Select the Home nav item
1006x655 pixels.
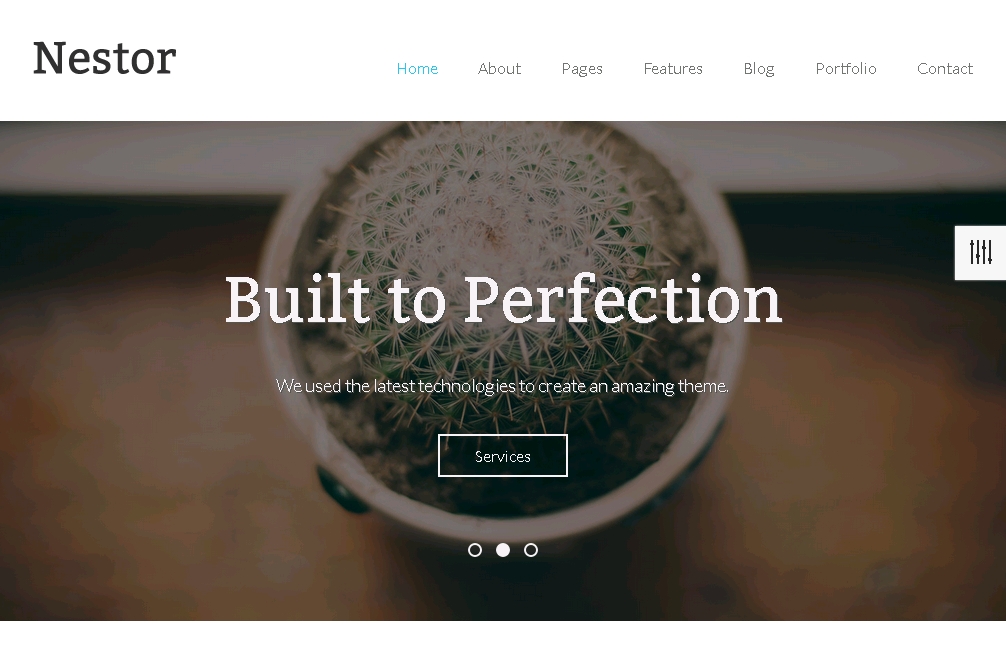tap(417, 69)
